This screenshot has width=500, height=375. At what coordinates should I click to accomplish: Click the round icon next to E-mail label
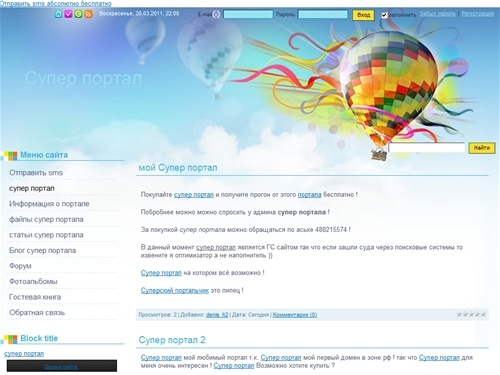tap(216, 14)
